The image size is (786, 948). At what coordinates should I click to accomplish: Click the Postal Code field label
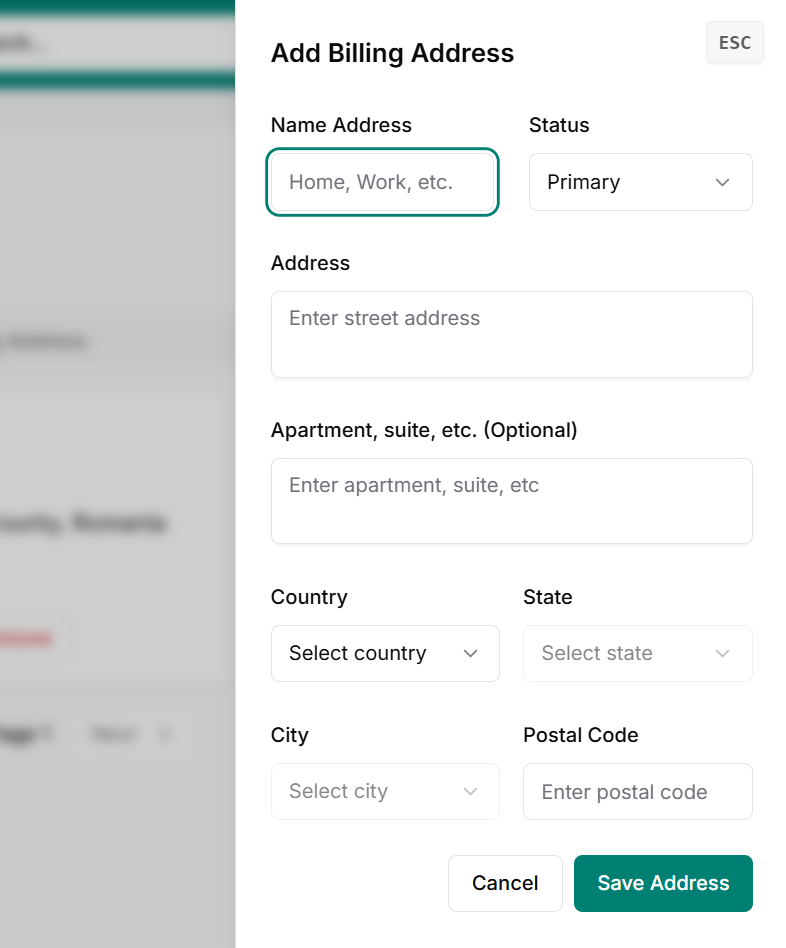580,735
